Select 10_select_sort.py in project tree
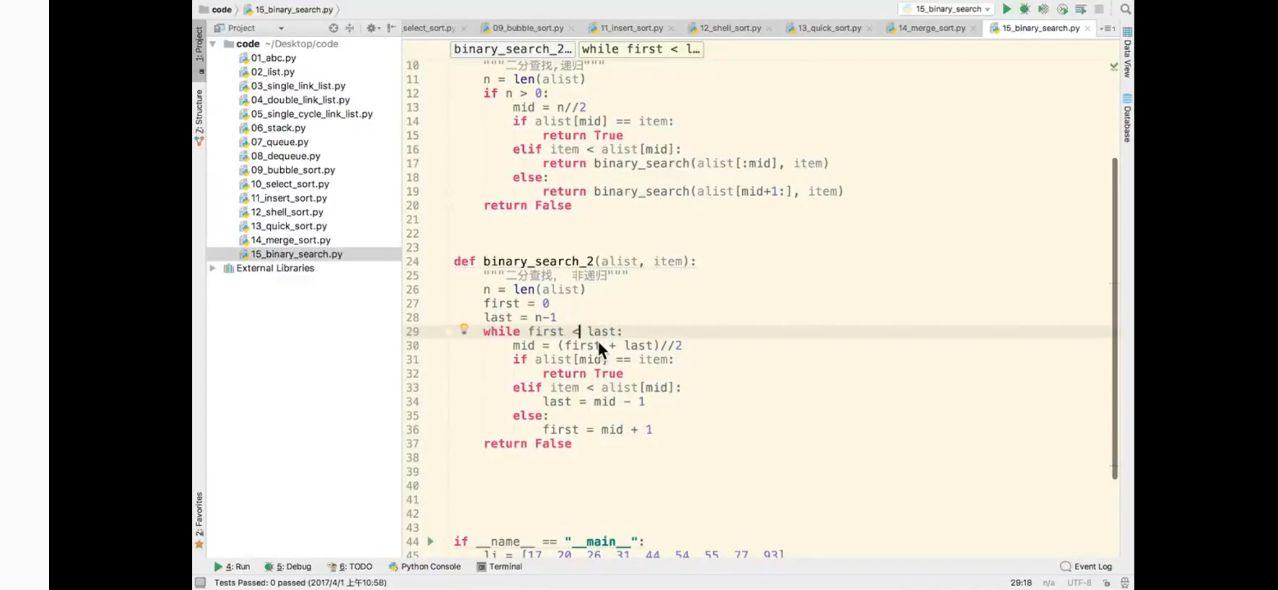This screenshot has height=590, width=1278. (x=289, y=184)
